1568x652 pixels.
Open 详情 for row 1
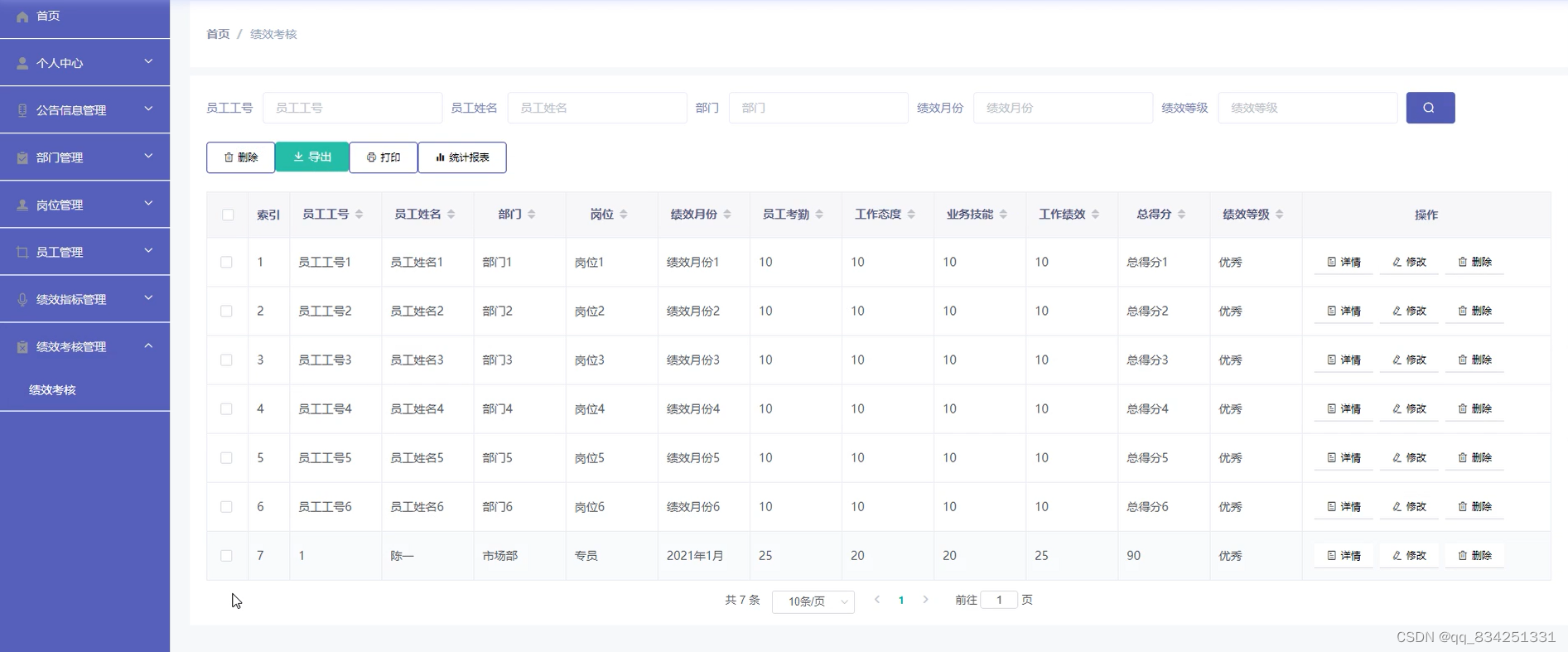click(x=1344, y=262)
